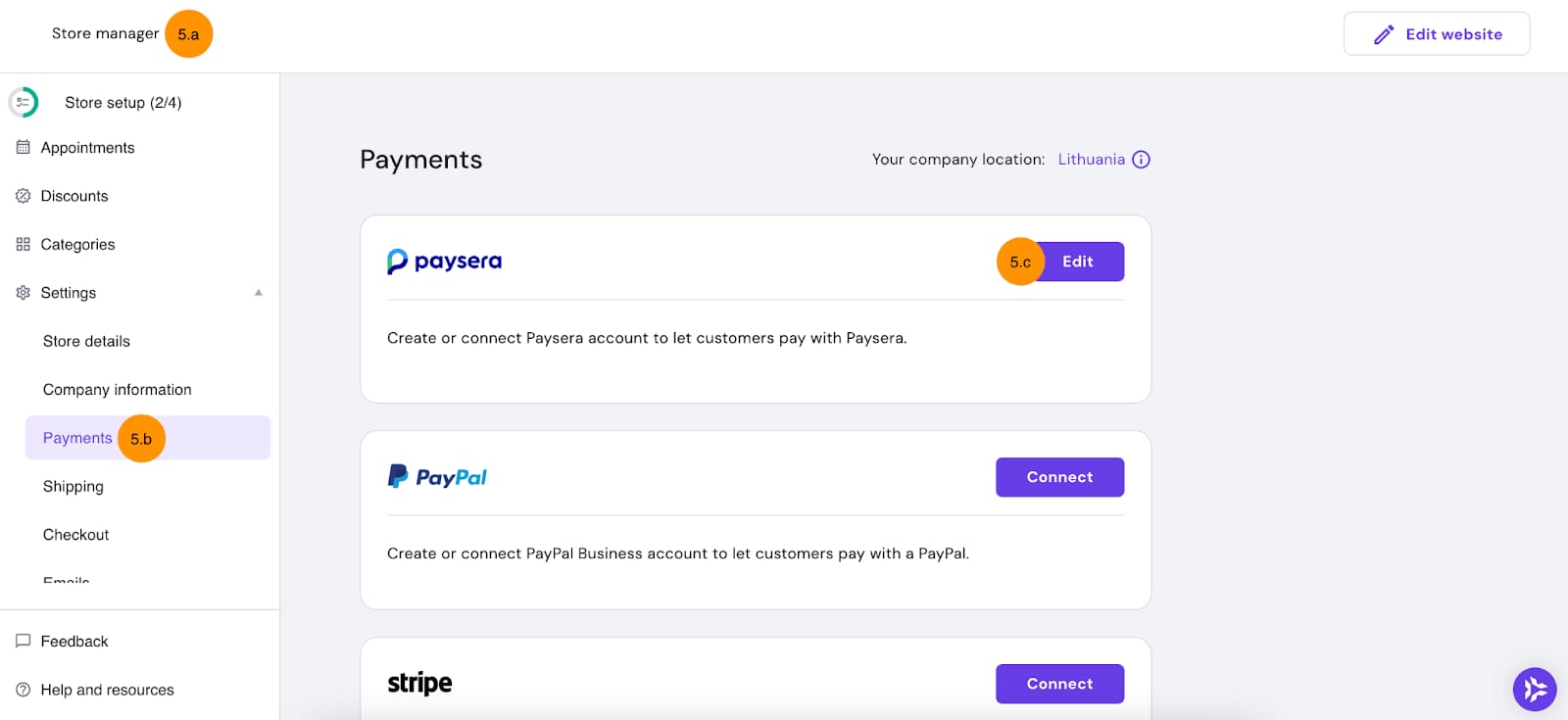This screenshot has height=720, width=1568.
Task: Open the Store details settings page
Action: [x=86, y=341]
